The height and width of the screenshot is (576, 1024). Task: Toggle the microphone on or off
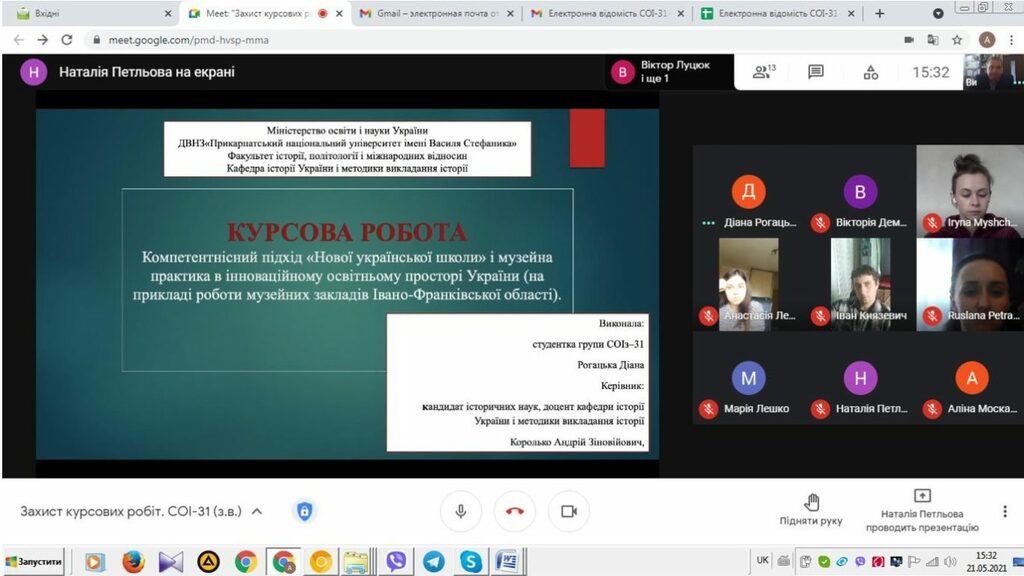(x=461, y=511)
